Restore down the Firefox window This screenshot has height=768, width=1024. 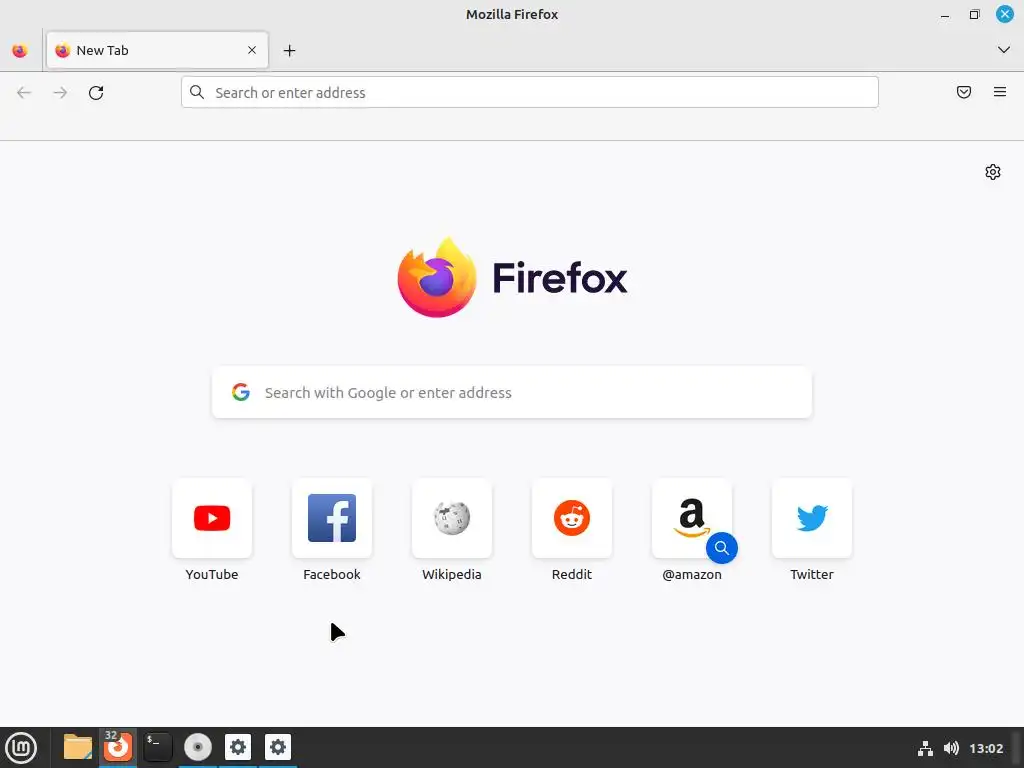[x=974, y=14]
